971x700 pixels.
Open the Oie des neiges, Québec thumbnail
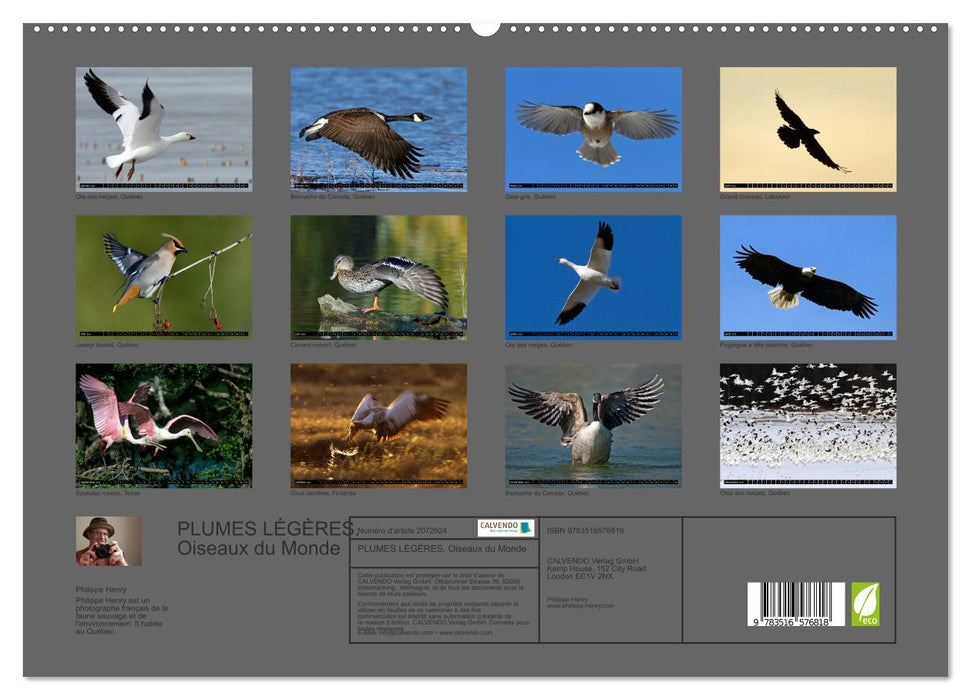(x=168, y=130)
